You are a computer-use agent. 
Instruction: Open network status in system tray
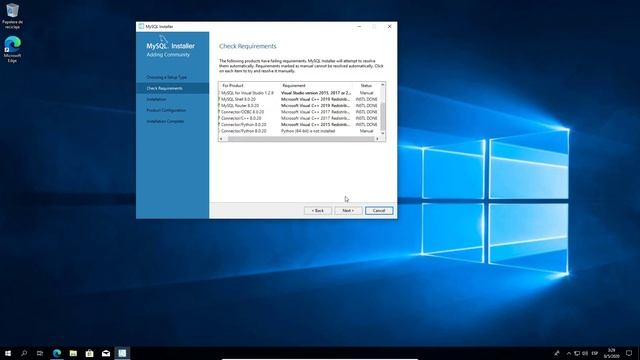pyautogui.click(x=577, y=353)
